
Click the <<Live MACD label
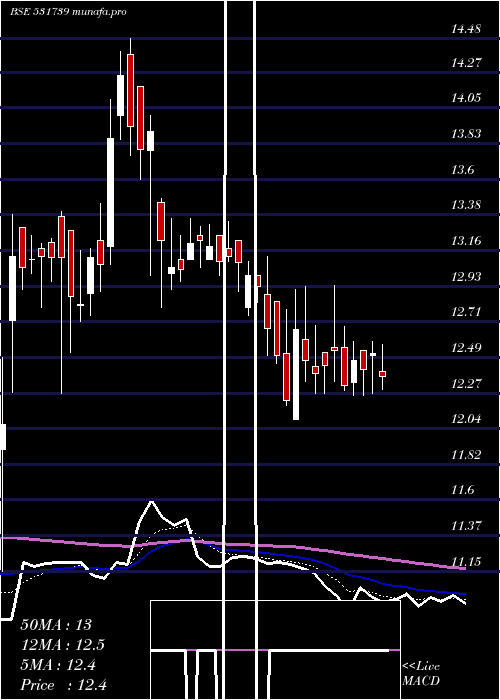421,673
